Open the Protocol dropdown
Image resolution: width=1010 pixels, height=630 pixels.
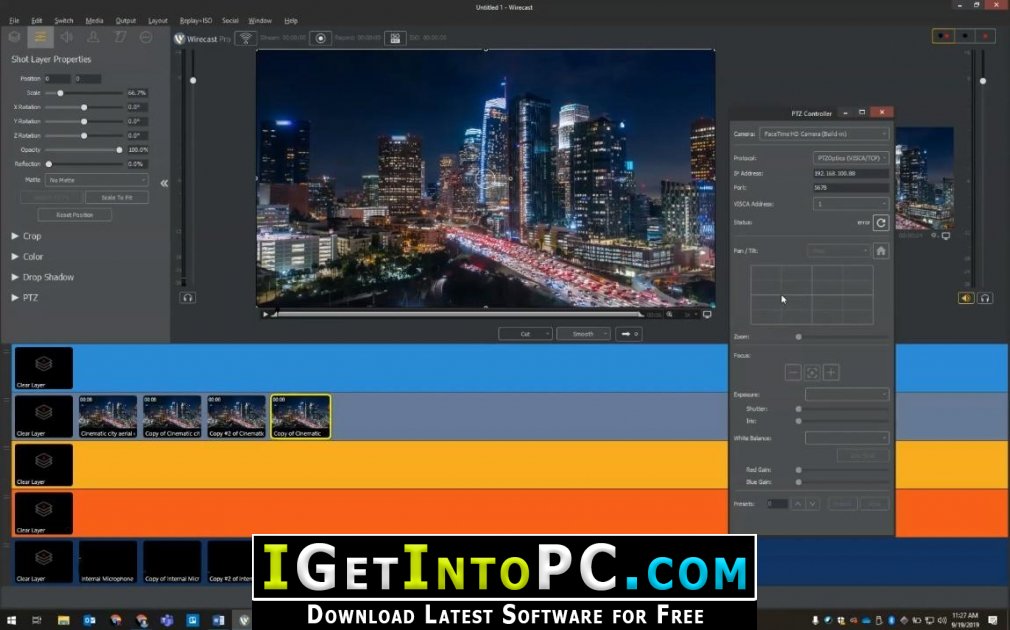851,158
